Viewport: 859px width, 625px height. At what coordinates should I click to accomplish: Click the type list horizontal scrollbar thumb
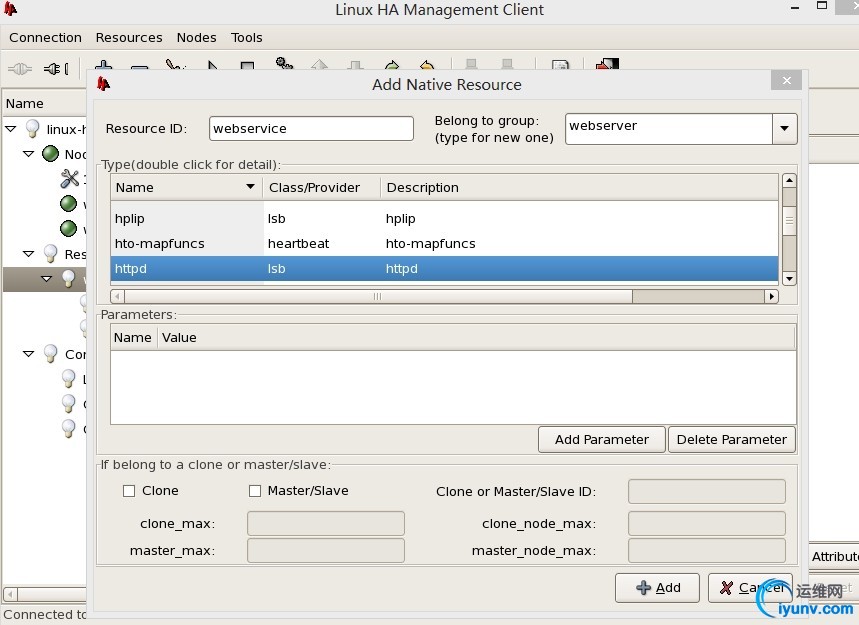(x=377, y=296)
